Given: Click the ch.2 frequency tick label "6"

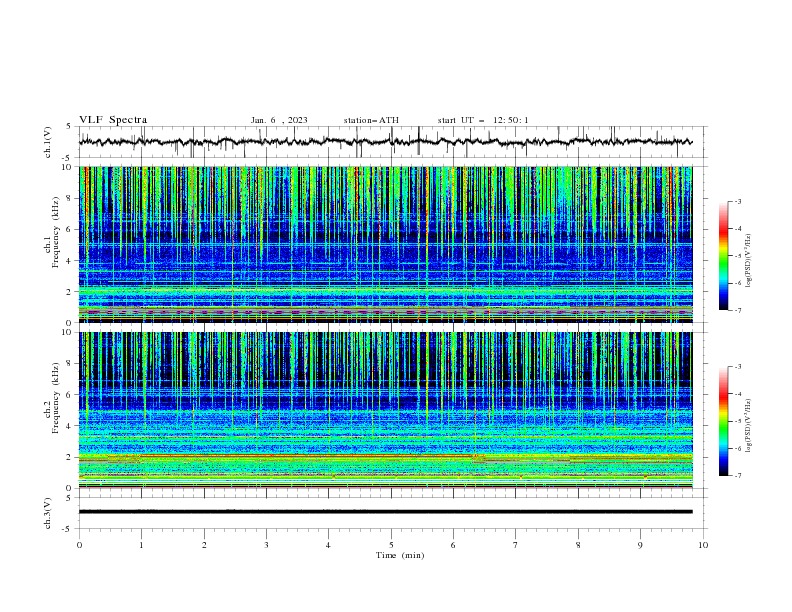Looking at the screenshot, I should [x=70, y=395].
